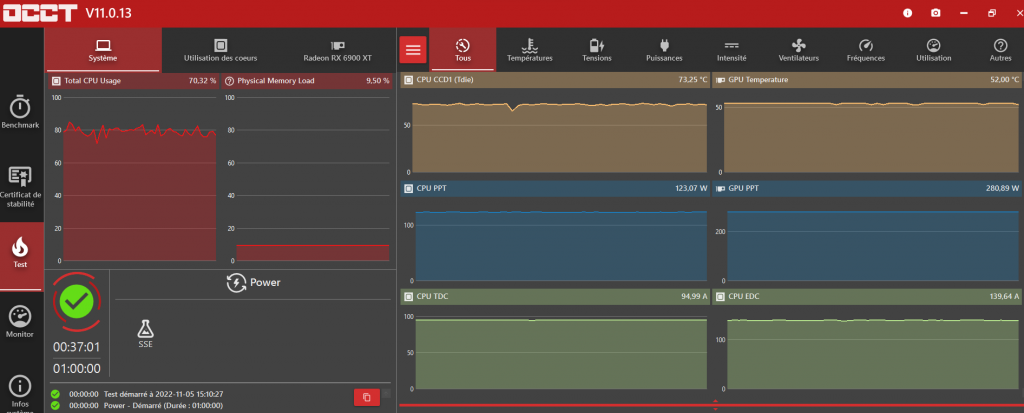Click the green checkmark test status button

coord(76,301)
